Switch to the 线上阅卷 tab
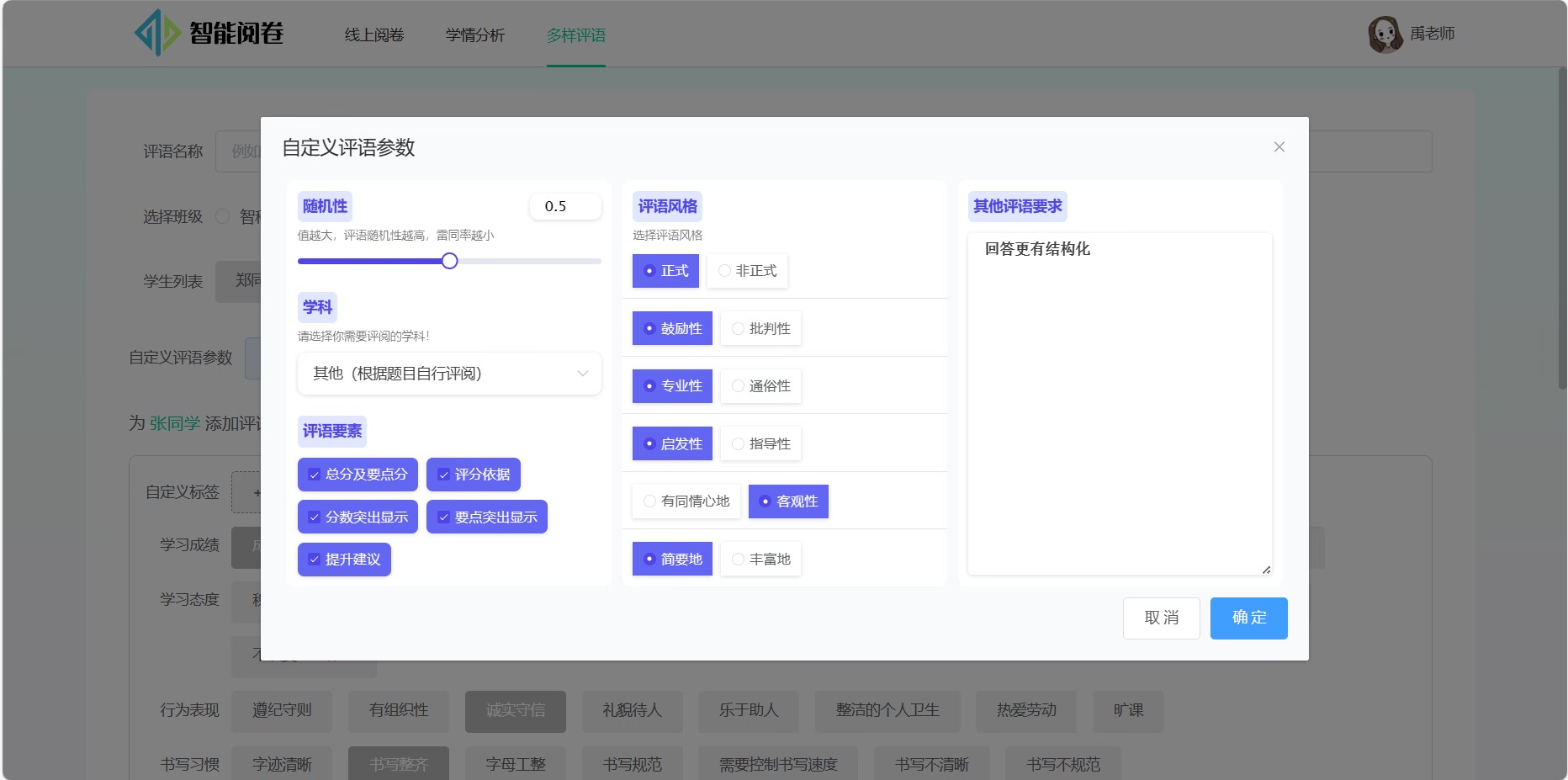The width and height of the screenshot is (1568, 780). pos(374,34)
